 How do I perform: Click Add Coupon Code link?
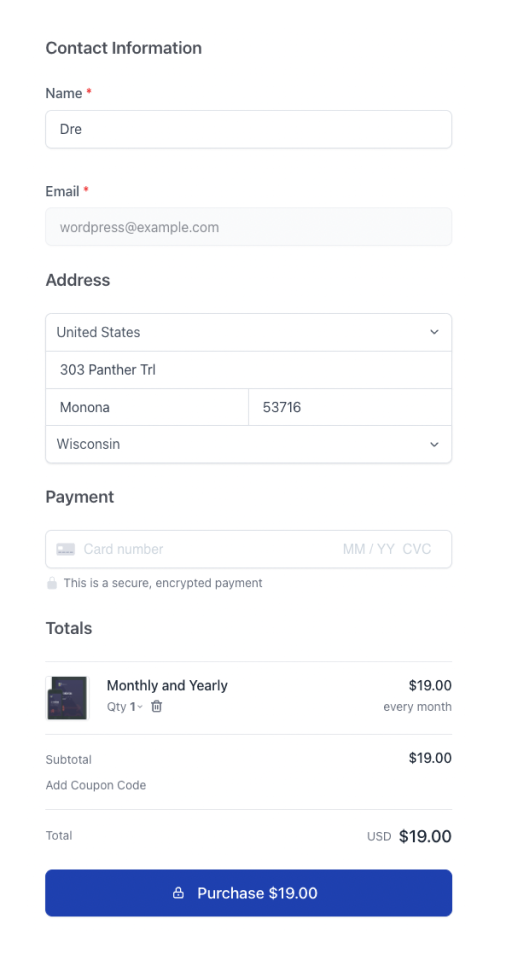(96, 785)
